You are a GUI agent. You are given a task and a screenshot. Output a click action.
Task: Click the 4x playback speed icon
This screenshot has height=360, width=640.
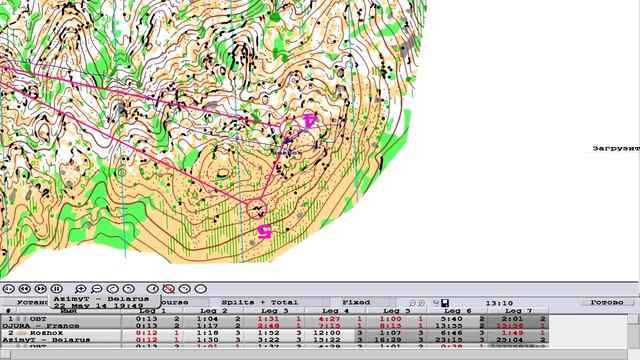[8, 289]
